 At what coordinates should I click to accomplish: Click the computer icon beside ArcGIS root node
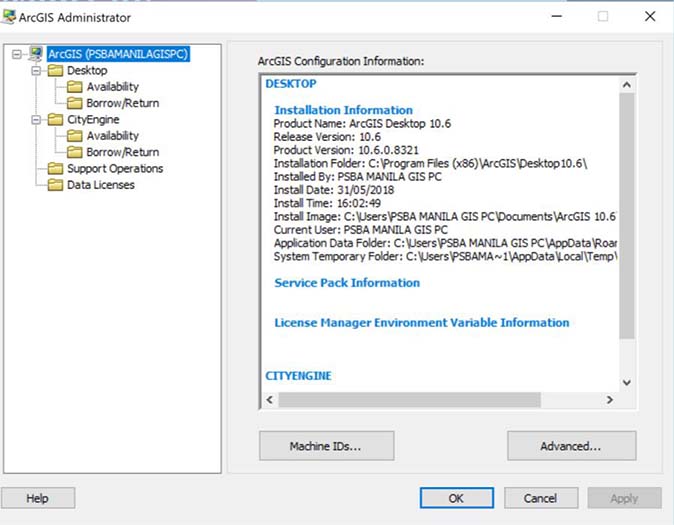point(36,54)
